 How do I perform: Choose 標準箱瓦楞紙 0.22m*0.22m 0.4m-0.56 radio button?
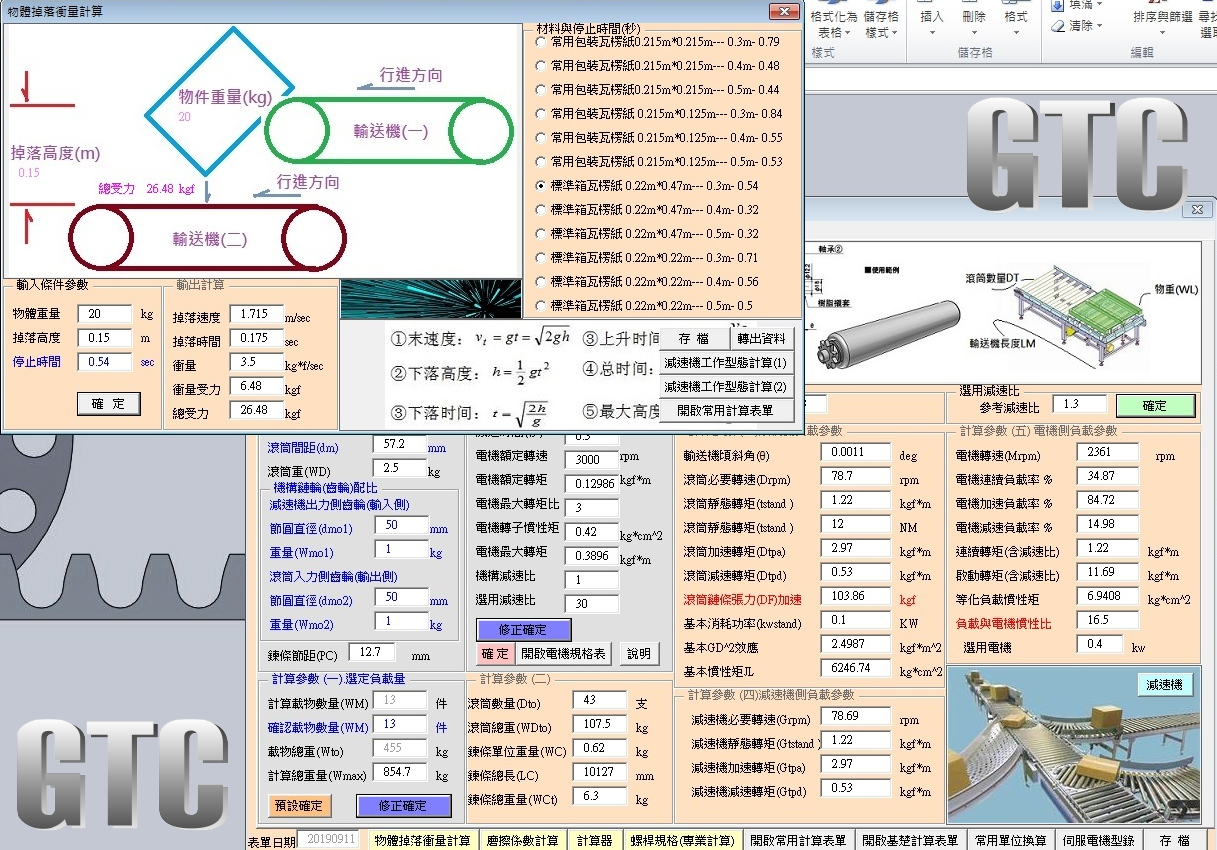(x=541, y=282)
